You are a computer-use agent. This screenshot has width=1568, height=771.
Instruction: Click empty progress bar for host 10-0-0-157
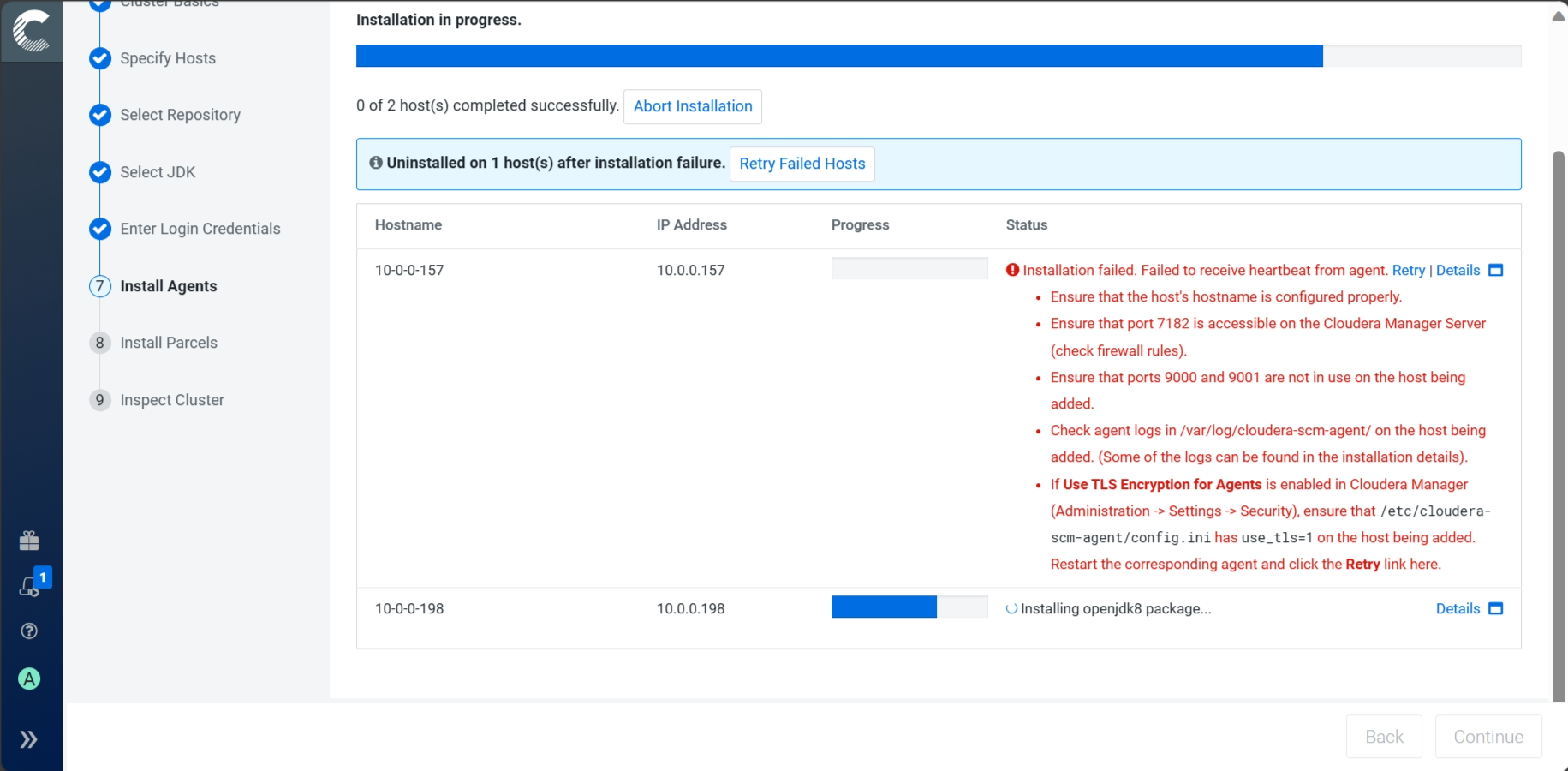pos(909,268)
